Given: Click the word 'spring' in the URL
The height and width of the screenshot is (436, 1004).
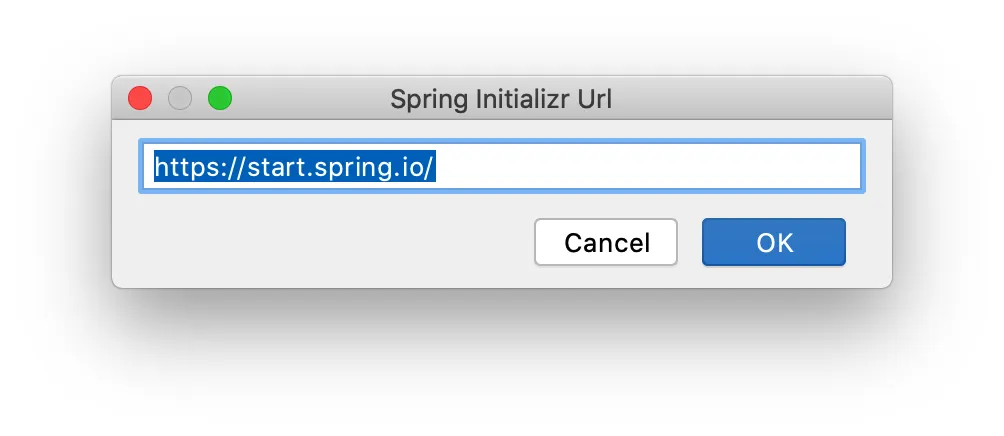Looking at the screenshot, I should click(x=348, y=168).
